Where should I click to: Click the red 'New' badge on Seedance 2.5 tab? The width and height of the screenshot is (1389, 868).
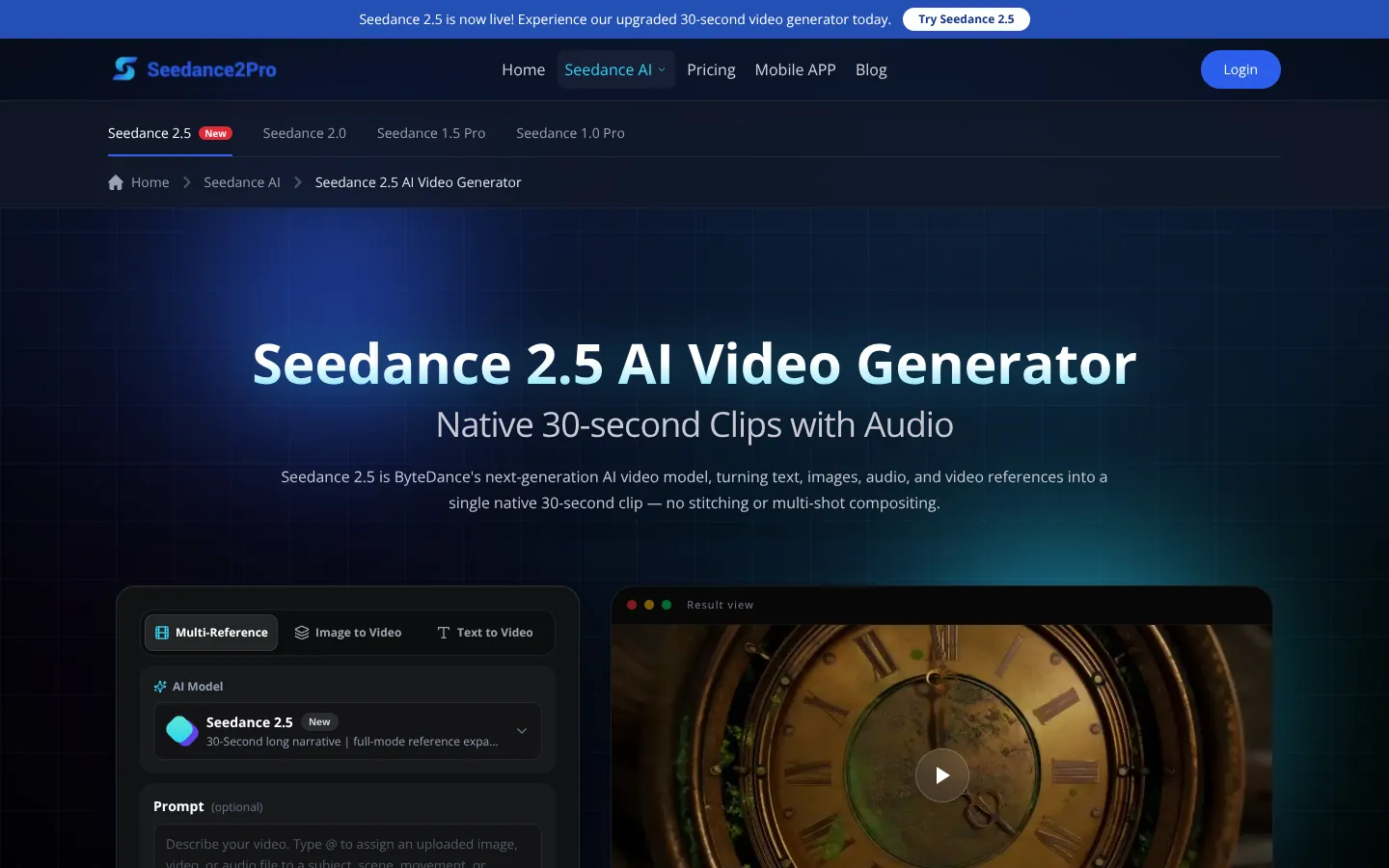(216, 133)
